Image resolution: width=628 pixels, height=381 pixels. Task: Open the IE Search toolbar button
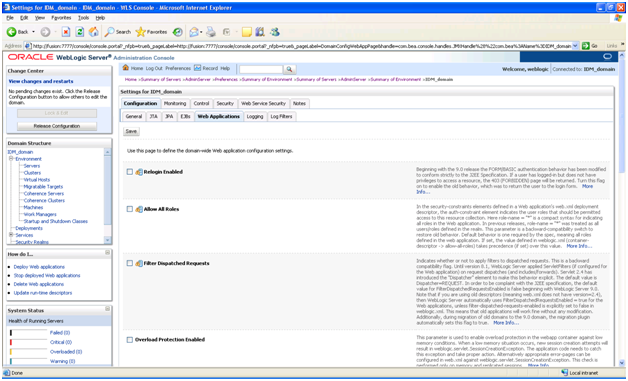pyautogui.click(x=117, y=32)
